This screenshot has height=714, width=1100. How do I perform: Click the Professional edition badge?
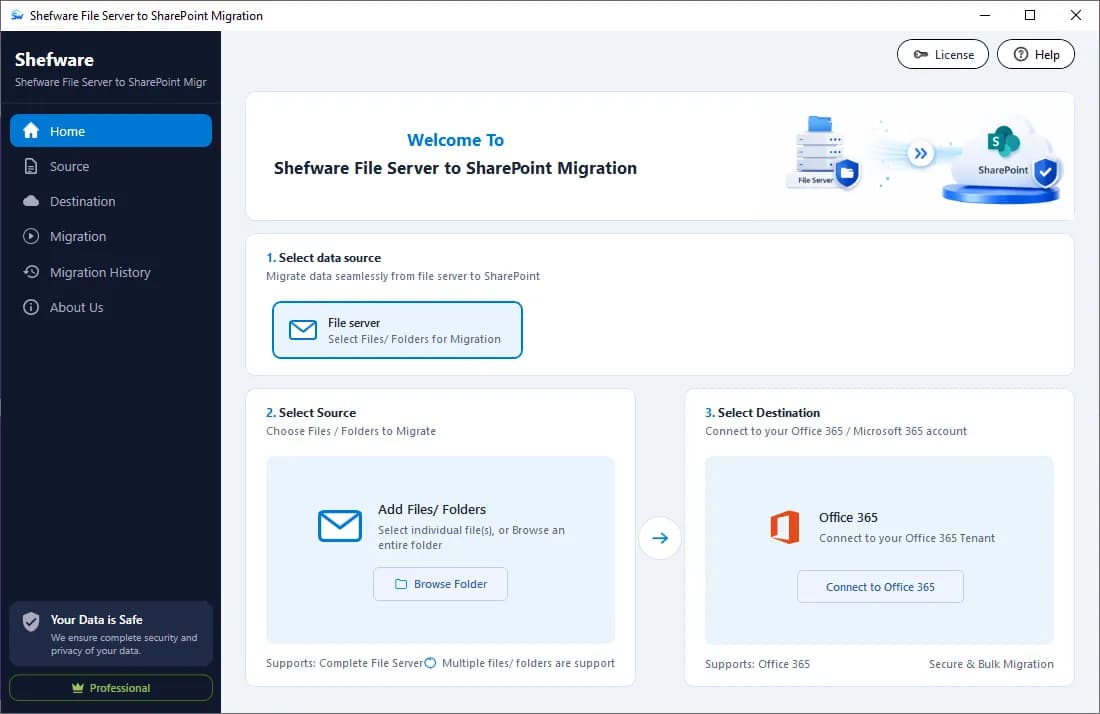coord(111,687)
